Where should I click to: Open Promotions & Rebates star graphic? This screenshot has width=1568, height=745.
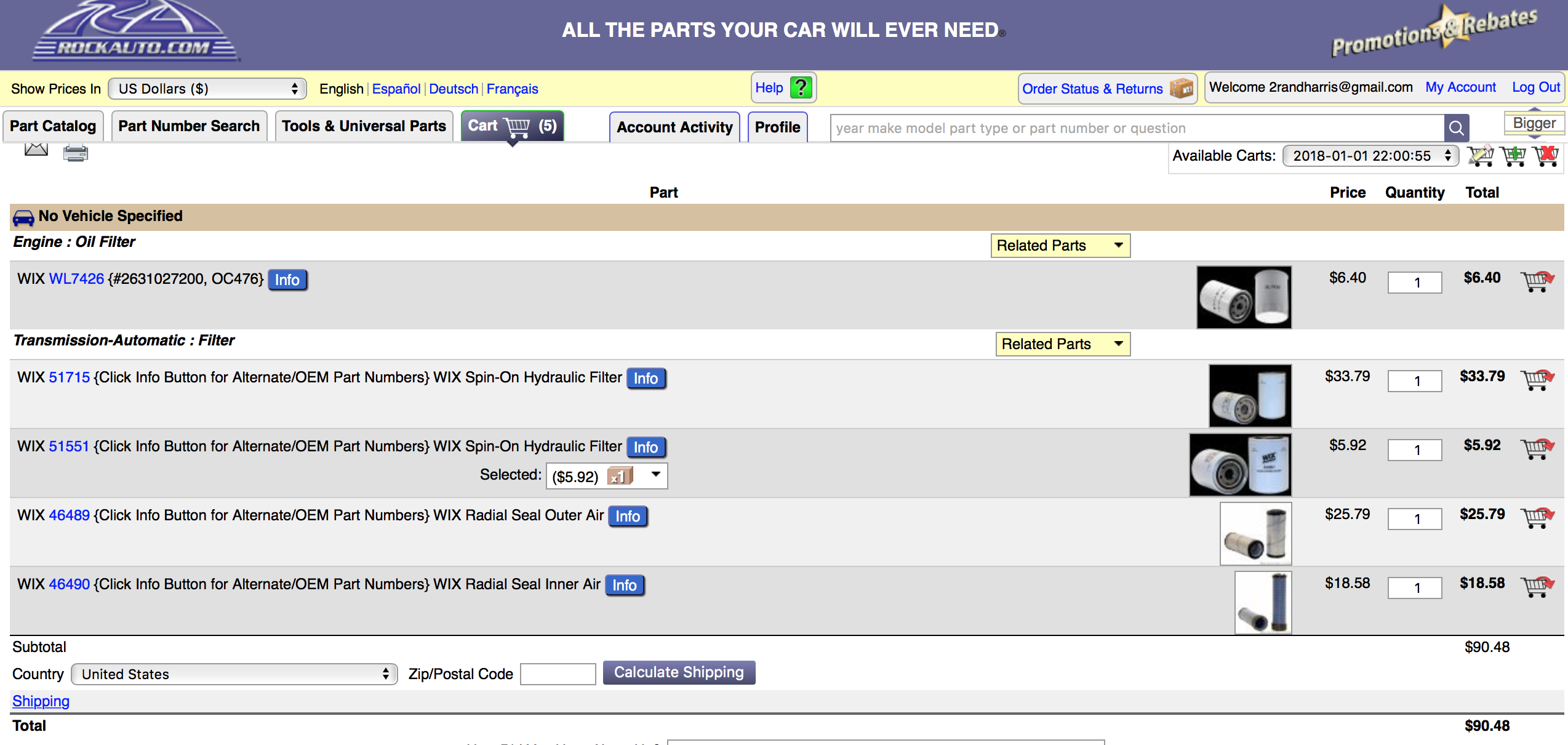(x=1434, y=32)
